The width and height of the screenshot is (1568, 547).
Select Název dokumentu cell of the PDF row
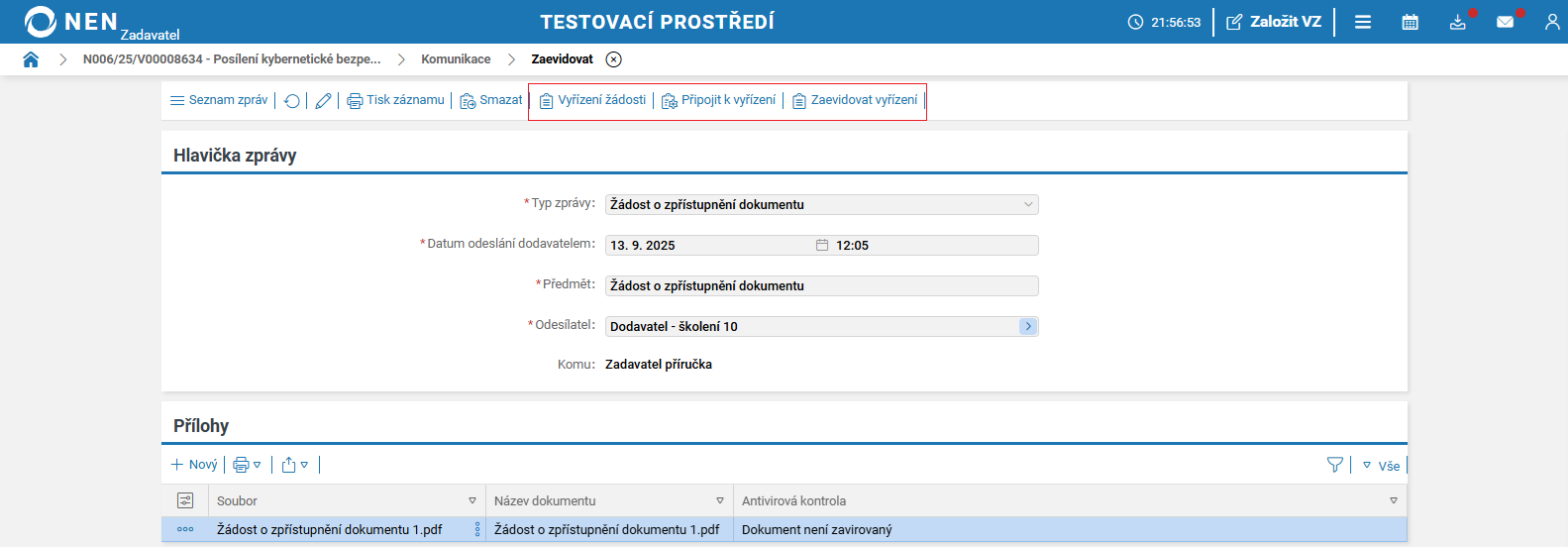pos(607,530)
